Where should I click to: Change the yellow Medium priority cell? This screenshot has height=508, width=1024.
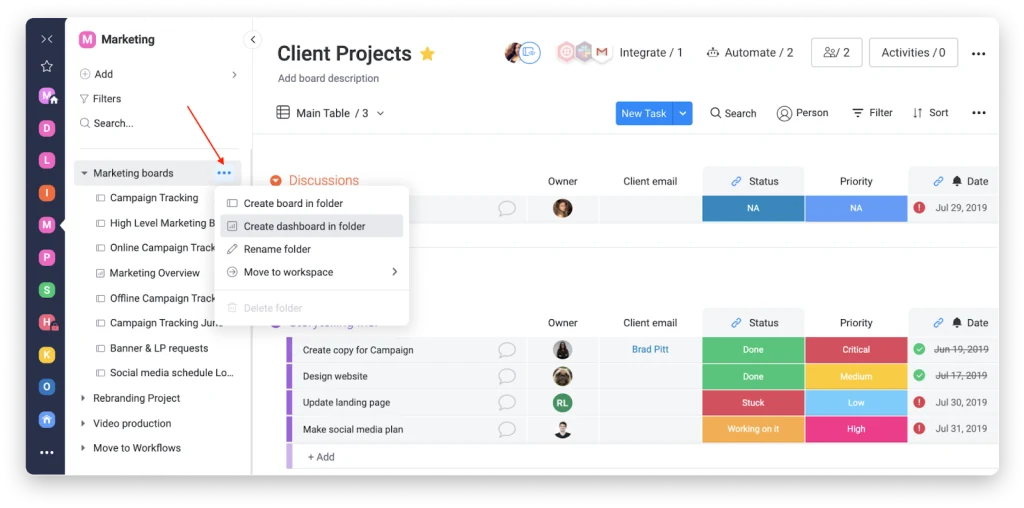tap(856, 376)
